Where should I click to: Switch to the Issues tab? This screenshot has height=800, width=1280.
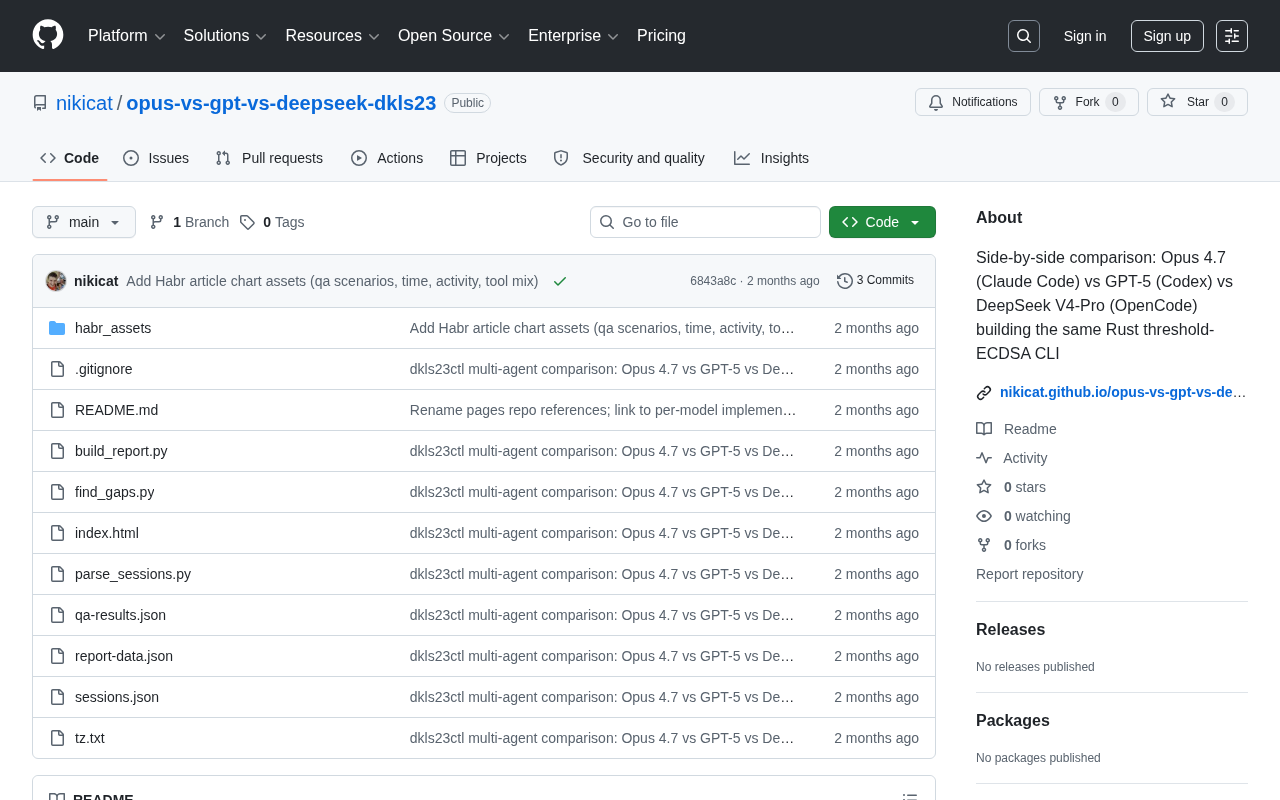point(156,158)
